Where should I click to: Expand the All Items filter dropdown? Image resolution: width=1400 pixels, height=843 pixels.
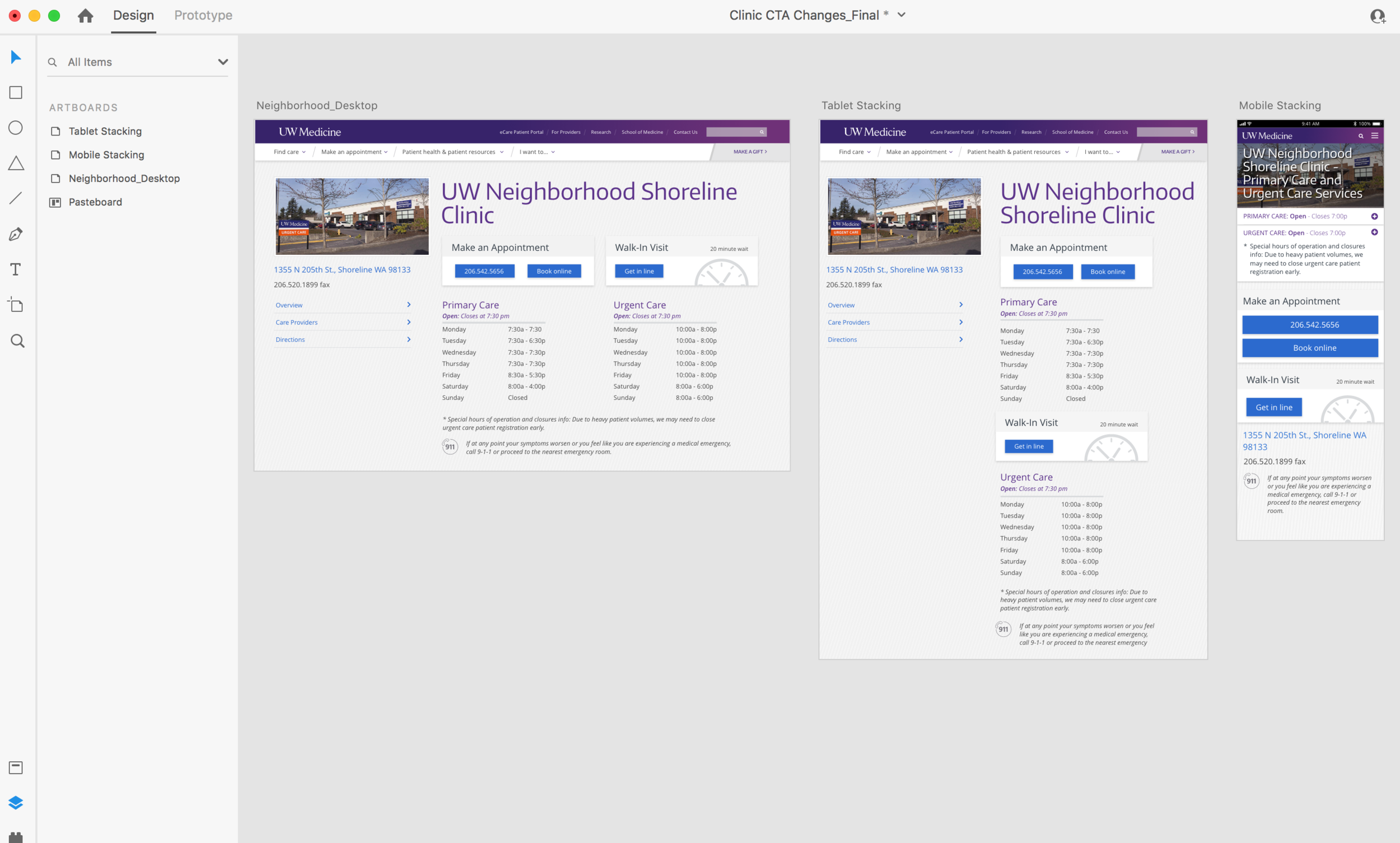coord(223,62)
